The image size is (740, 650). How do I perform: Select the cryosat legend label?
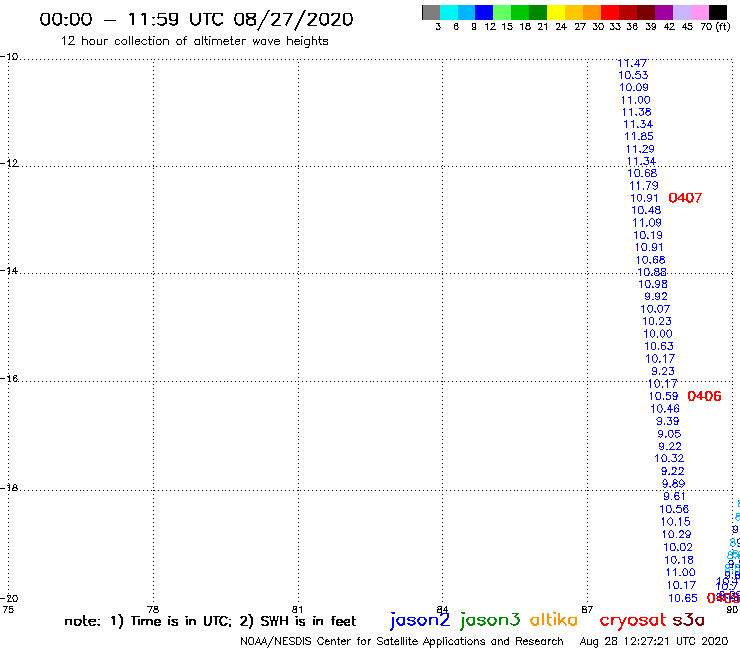click(633, 620)
